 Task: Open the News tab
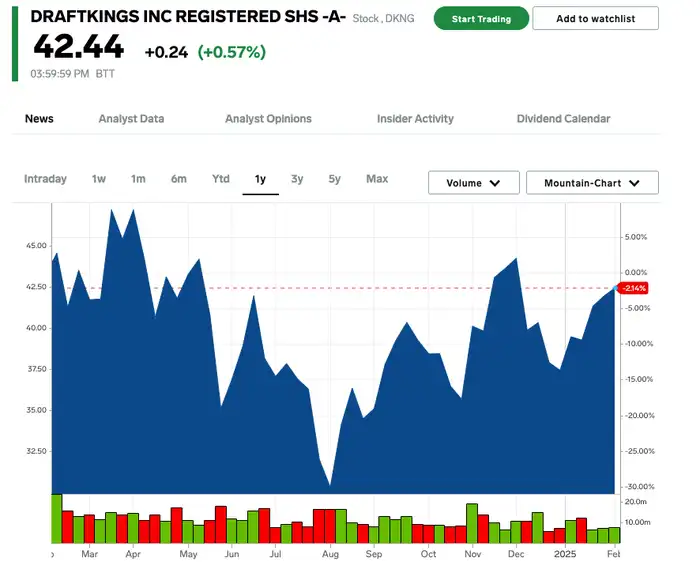[x=39, y=119]
